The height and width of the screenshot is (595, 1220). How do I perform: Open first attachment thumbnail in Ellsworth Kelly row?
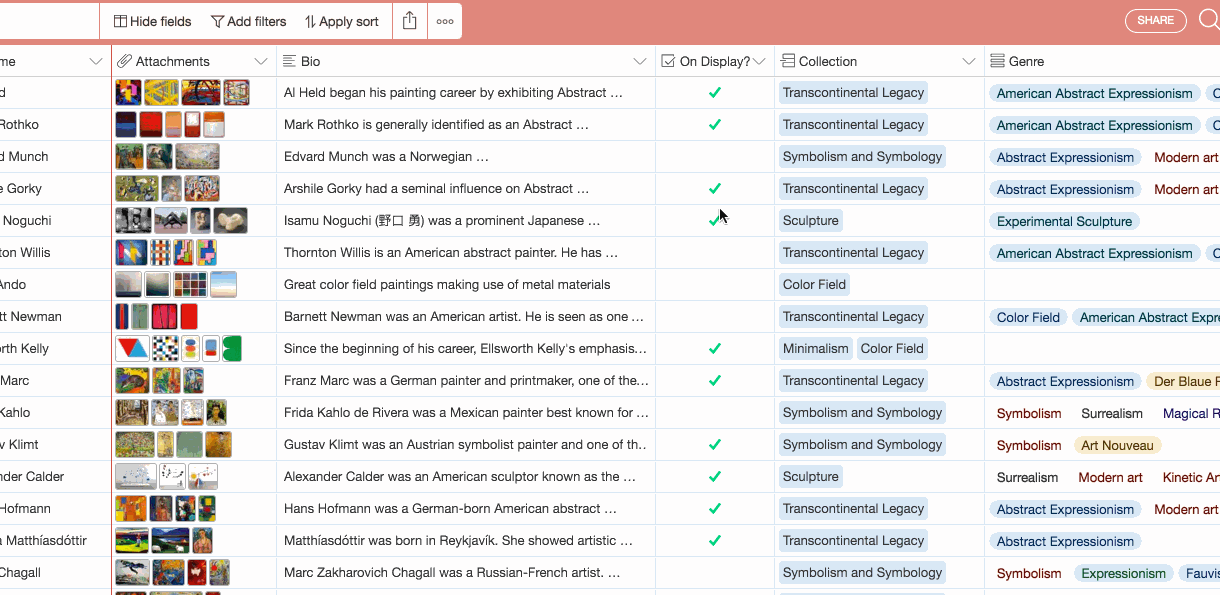[x=132, y=349]
